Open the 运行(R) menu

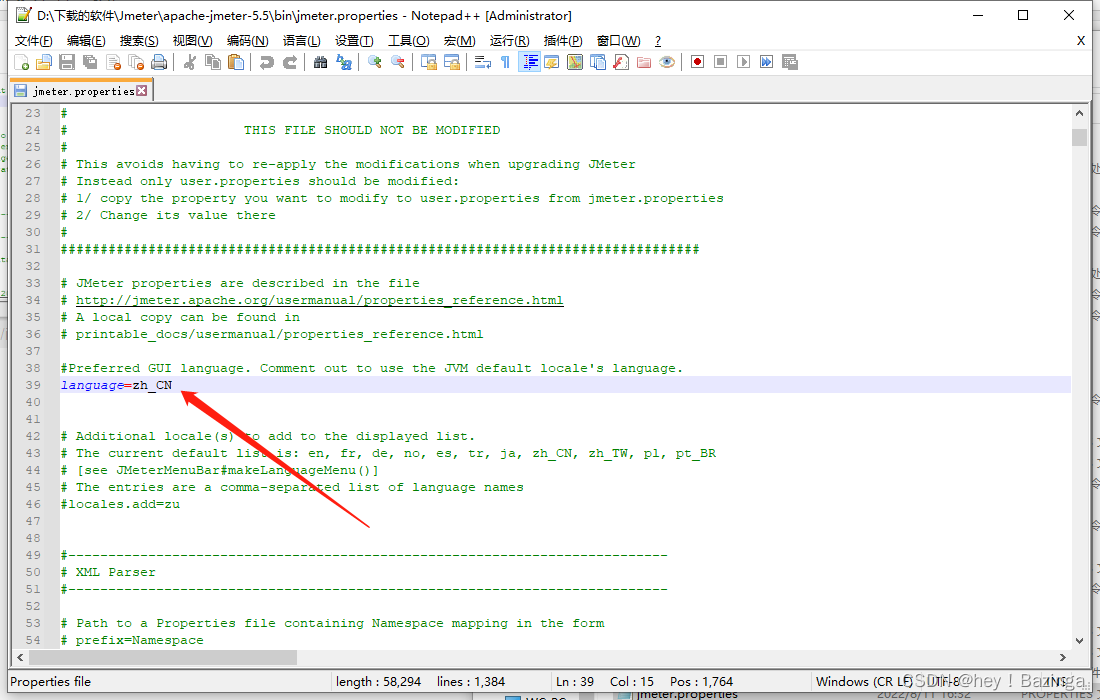click(x=510, y=41)
